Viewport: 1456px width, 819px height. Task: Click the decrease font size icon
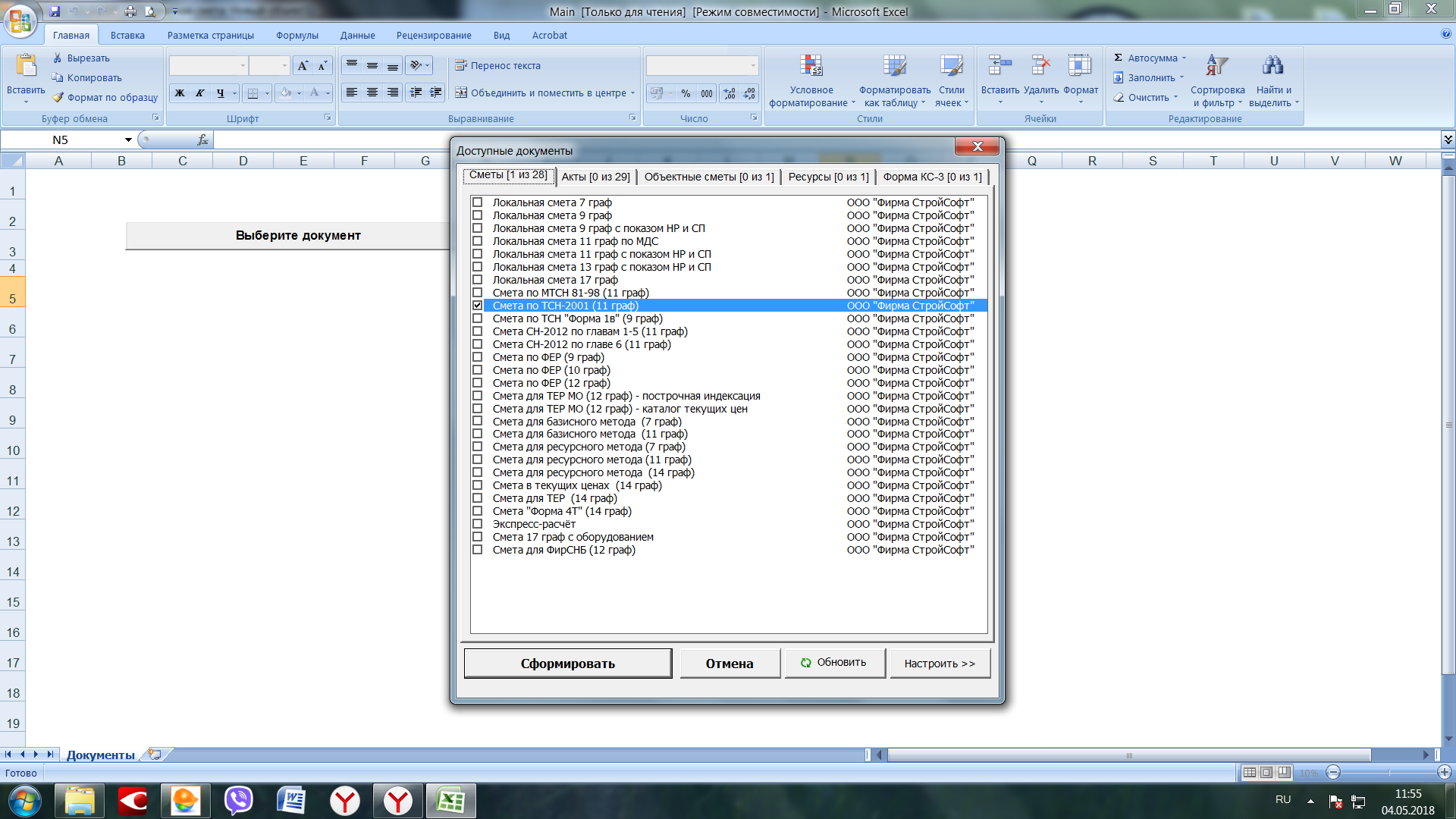click(x=322, y=66)
